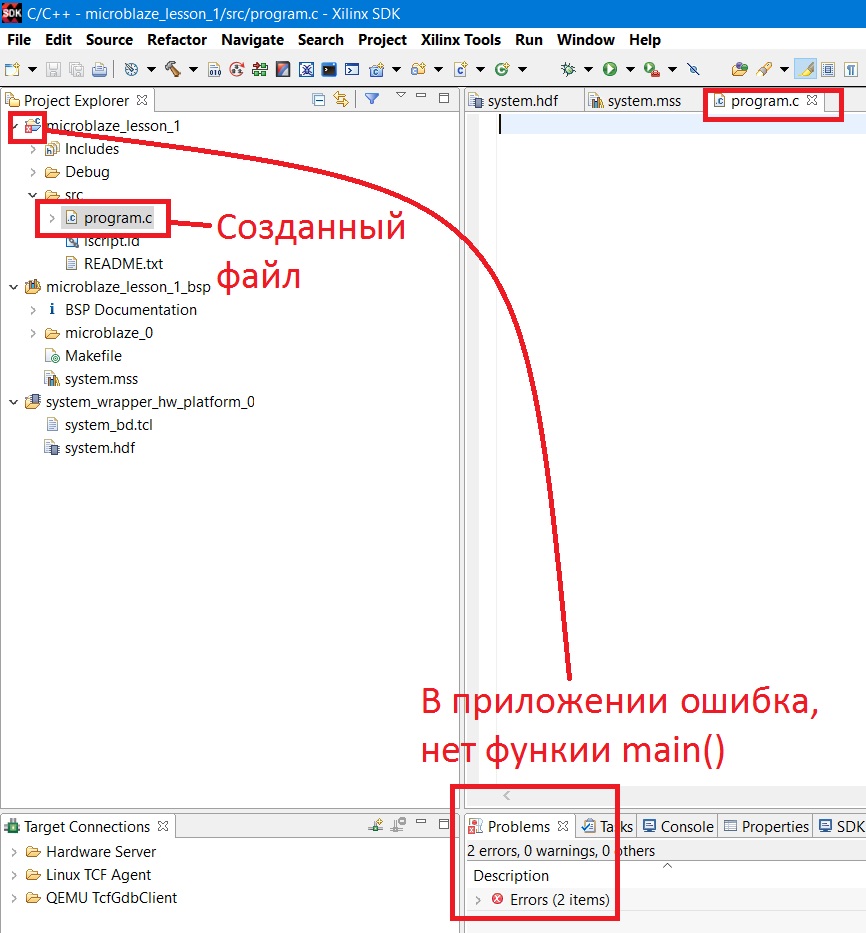The image size is (866, 933).
Task: Click the Project Explorer filter funnel icon
Action: point(371,99)
